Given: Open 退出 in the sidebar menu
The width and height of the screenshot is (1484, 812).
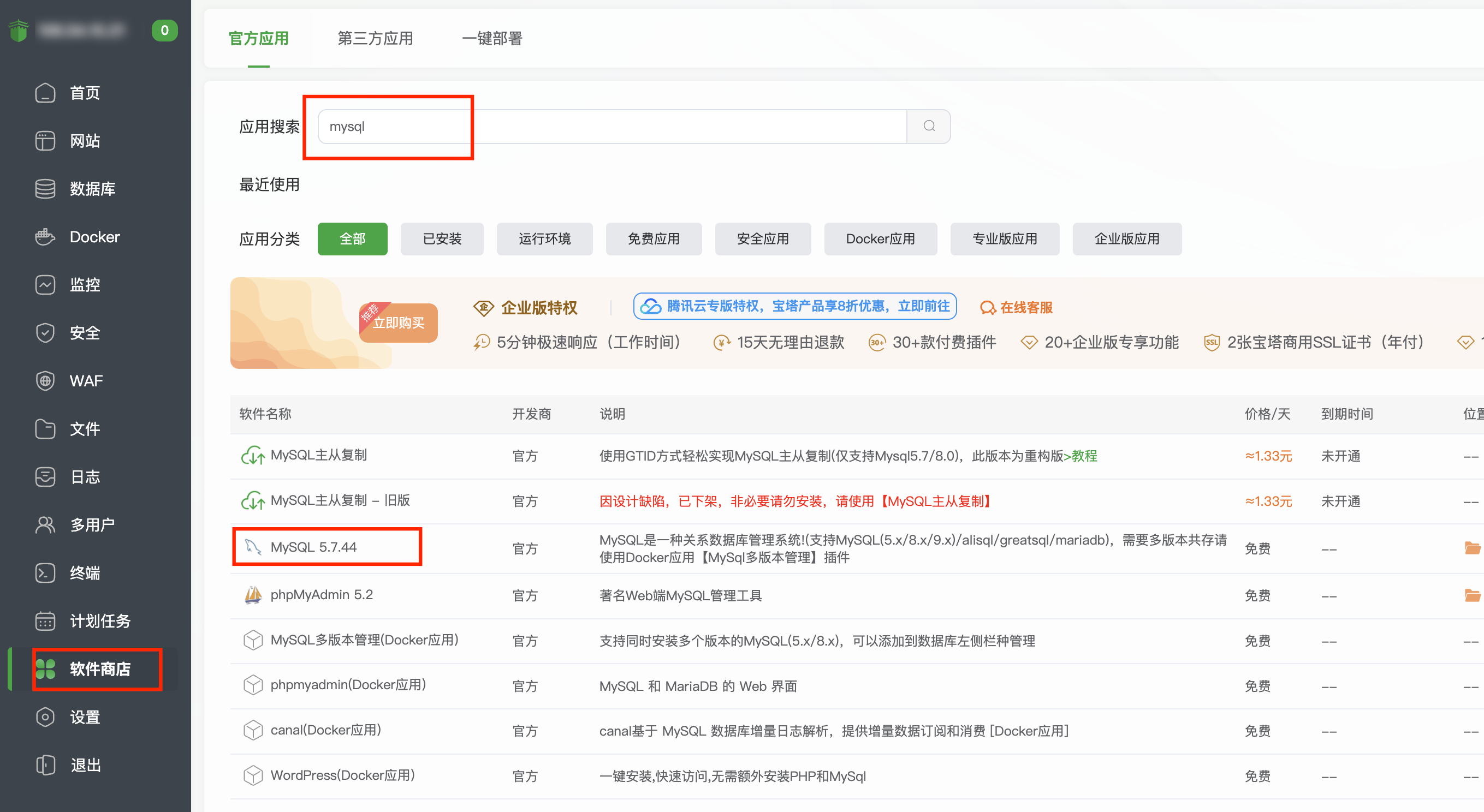Looking at the screenshot, I should pos(85,766).
